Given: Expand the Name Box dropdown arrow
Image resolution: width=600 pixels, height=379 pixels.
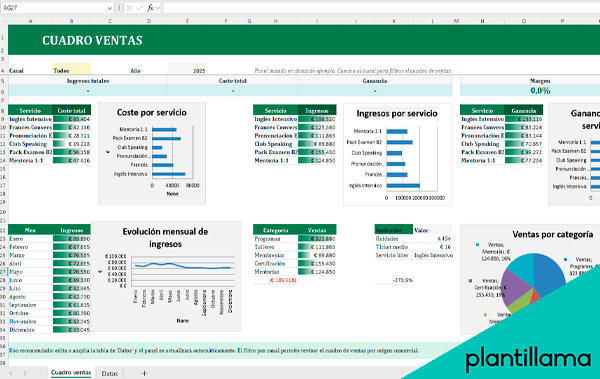Looking at the screenshot, I should pyautogui.click(x=110, y=8).
